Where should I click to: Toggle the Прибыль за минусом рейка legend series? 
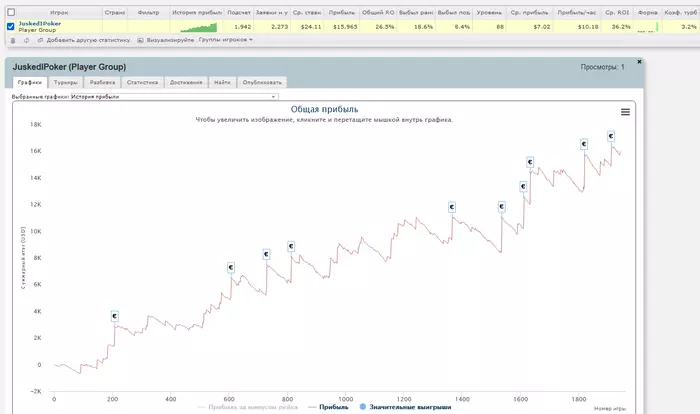coord(248,407)
